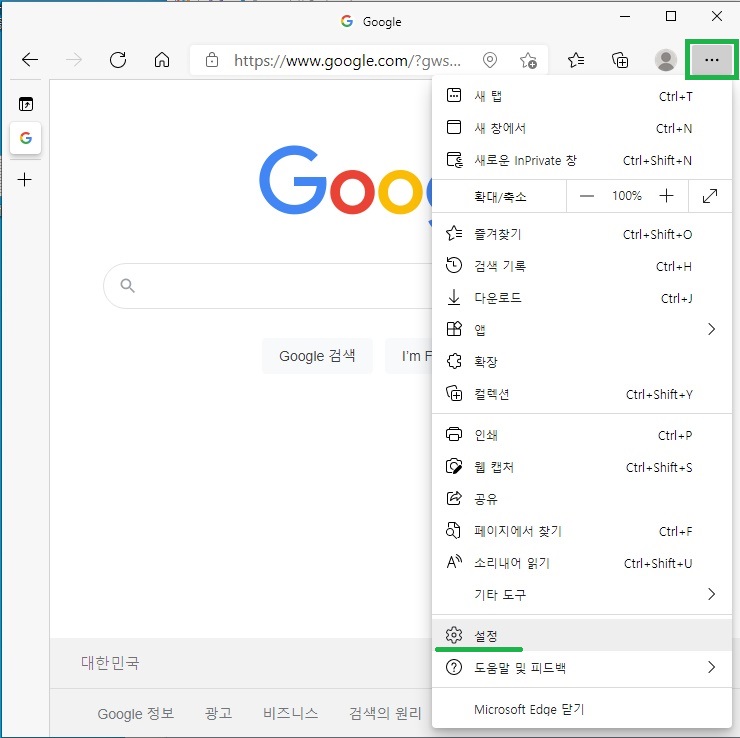Open the favorites list toolbar icon

click(x=576, y=60)
